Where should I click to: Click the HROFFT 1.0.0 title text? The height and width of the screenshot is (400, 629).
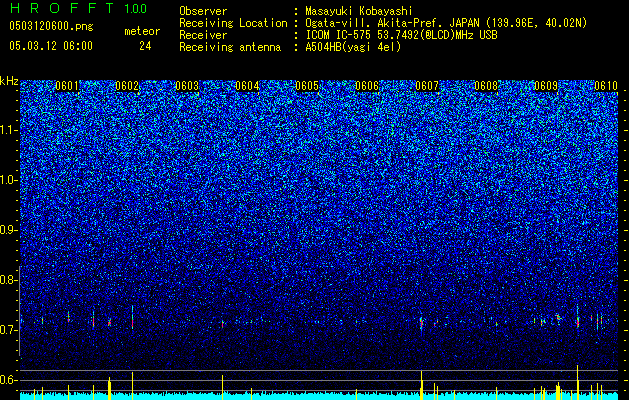(x=79, y=8)
